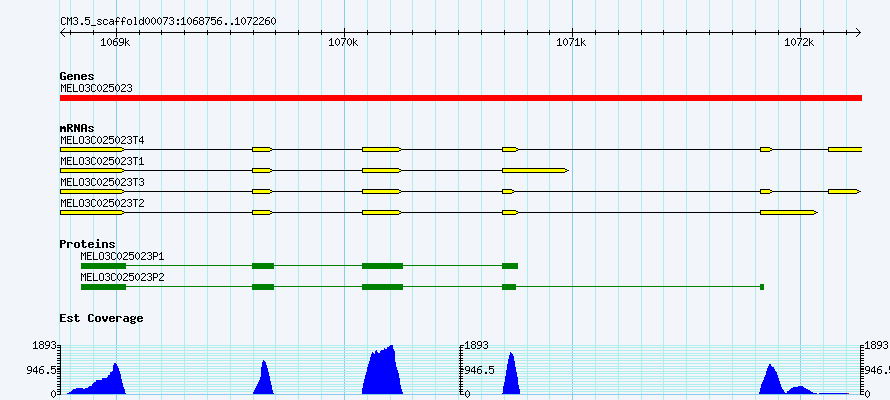Select the MELO3C025023 gene label
This screenshot has height=400, width=890.
[x=96, y=89]
